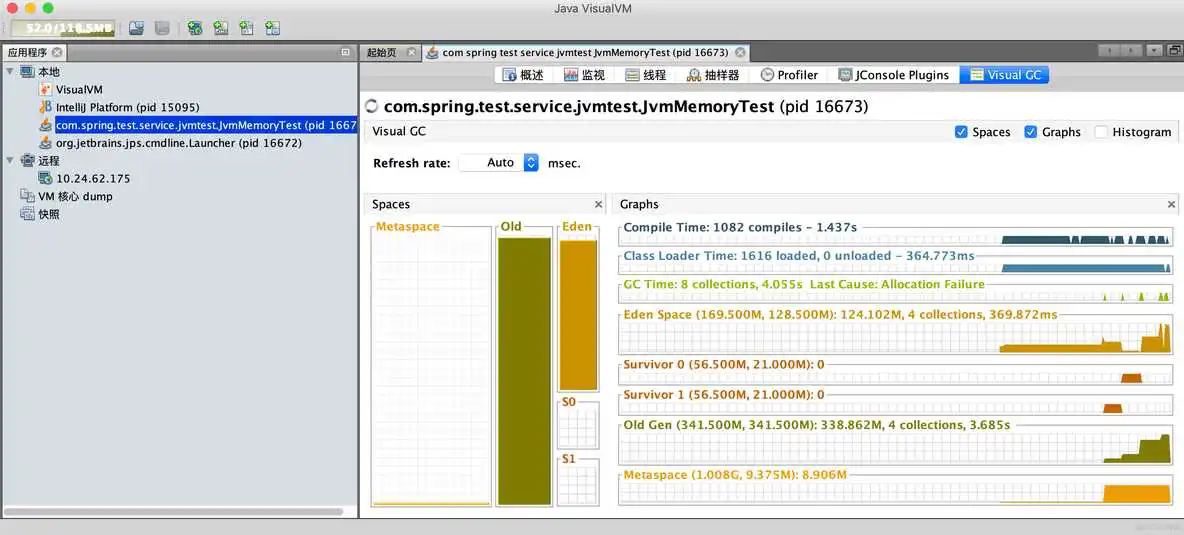Collapse the 本地 tree node
Image resolution: width=1184 pixels, height=535 pixels.
tap(10, 71)
